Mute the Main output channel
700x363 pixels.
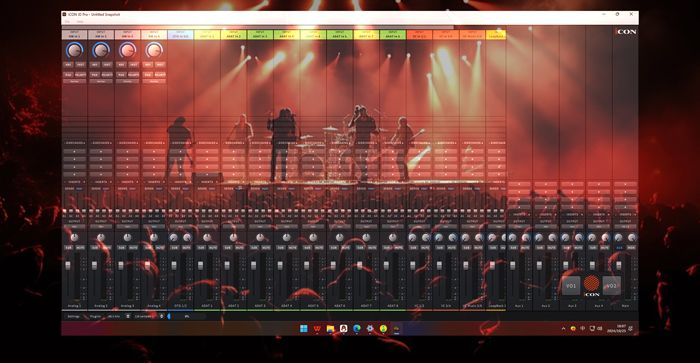(631, 247)
